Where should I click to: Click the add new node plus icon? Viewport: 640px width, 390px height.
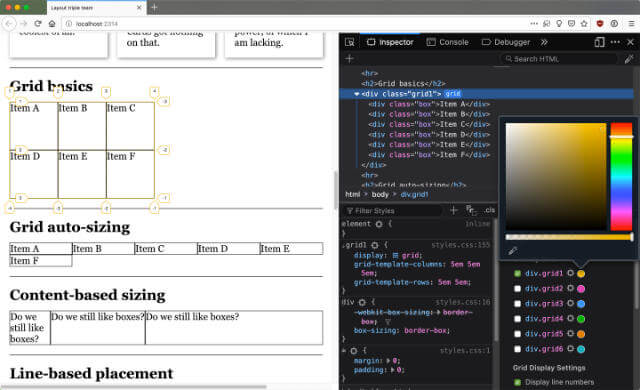point(349,59)
